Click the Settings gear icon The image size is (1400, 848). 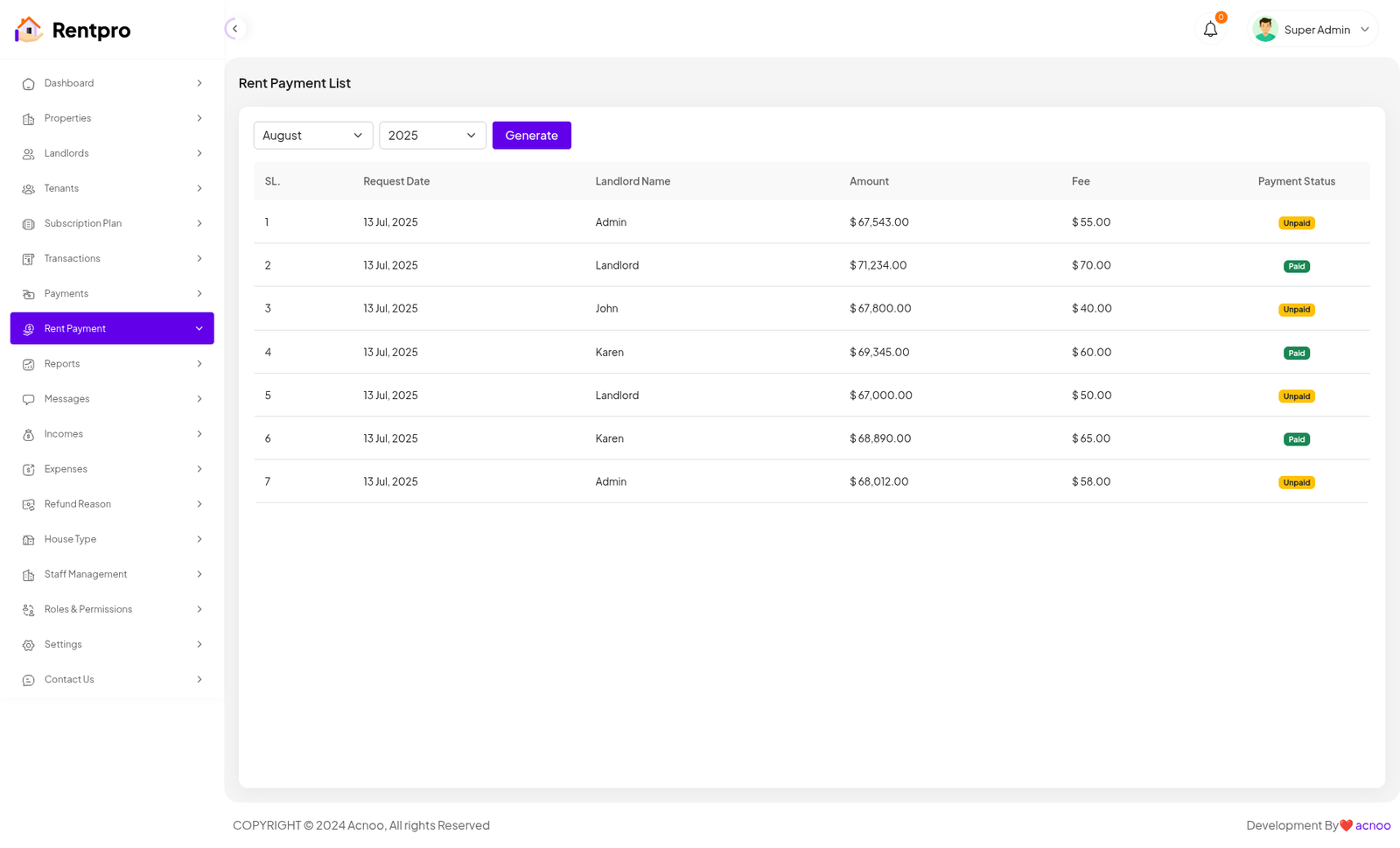point(28,645)
